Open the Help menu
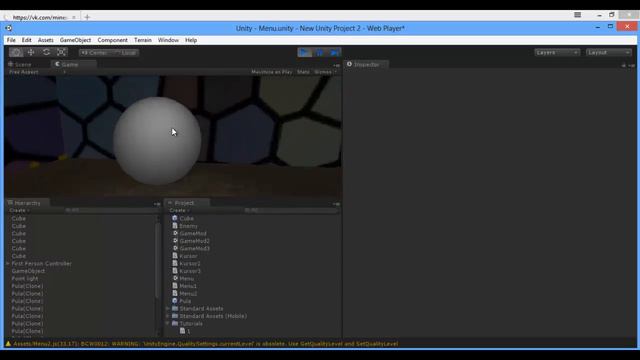Image resolution: width=640 pixels, height=360 pixels. click(191, 40)
